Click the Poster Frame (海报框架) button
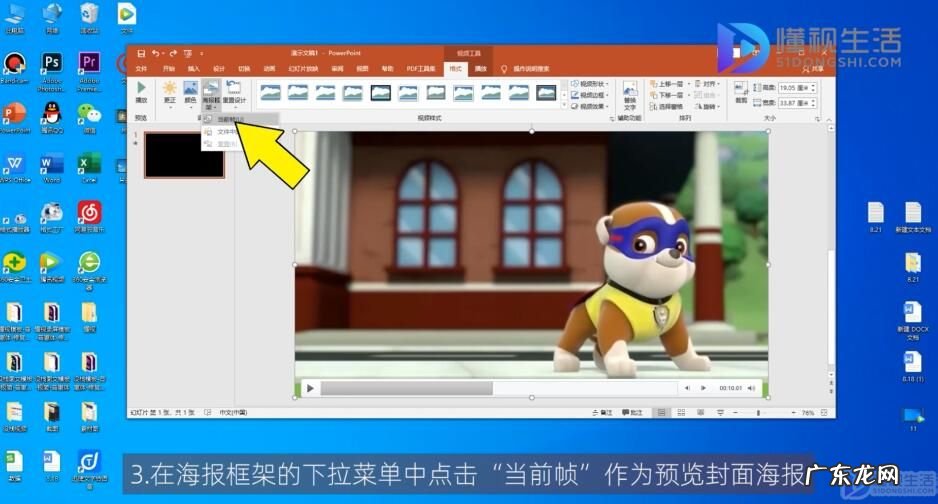Screen dimensions: 938x504 pos(211,95)
